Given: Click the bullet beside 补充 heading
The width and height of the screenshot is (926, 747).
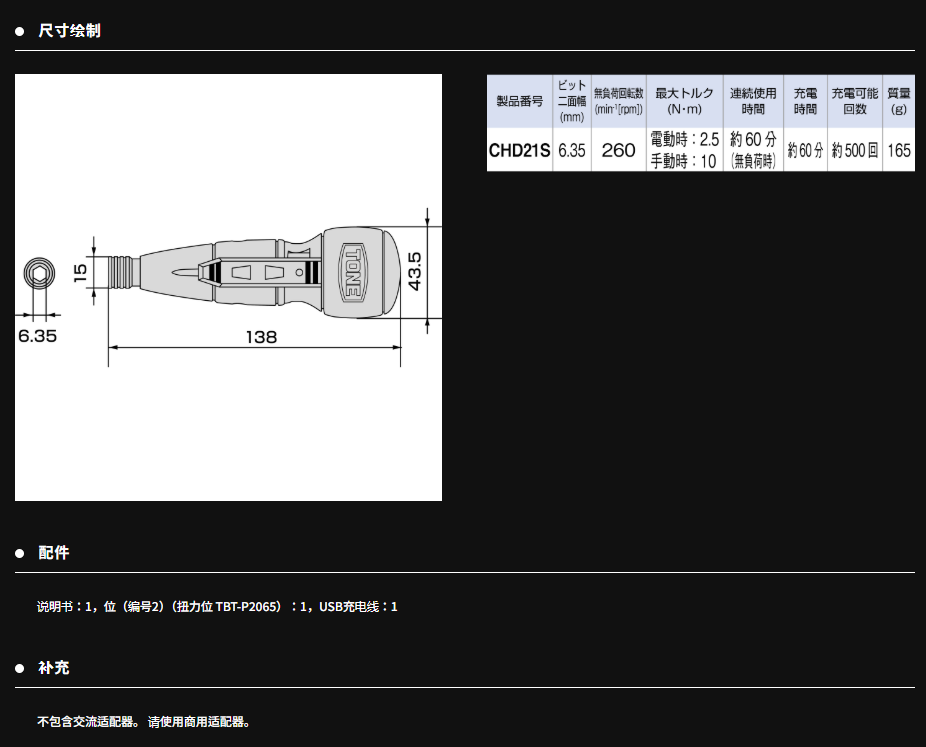Looking at the screenshot, I should [20, 668].
